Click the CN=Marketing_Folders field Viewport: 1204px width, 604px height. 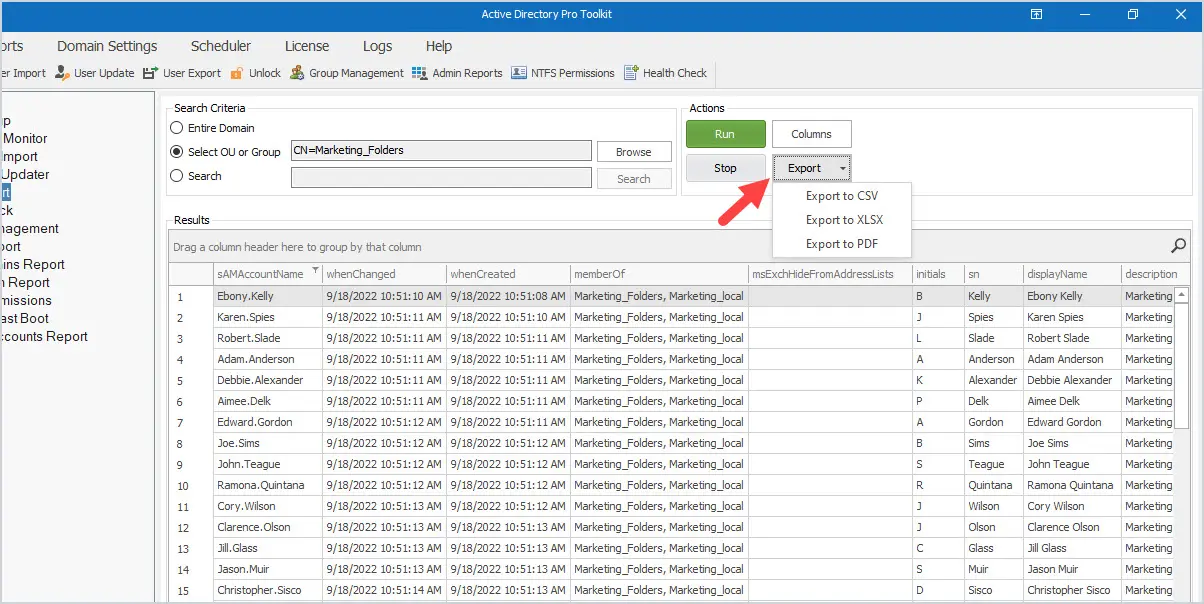click(x=441, y=151)
